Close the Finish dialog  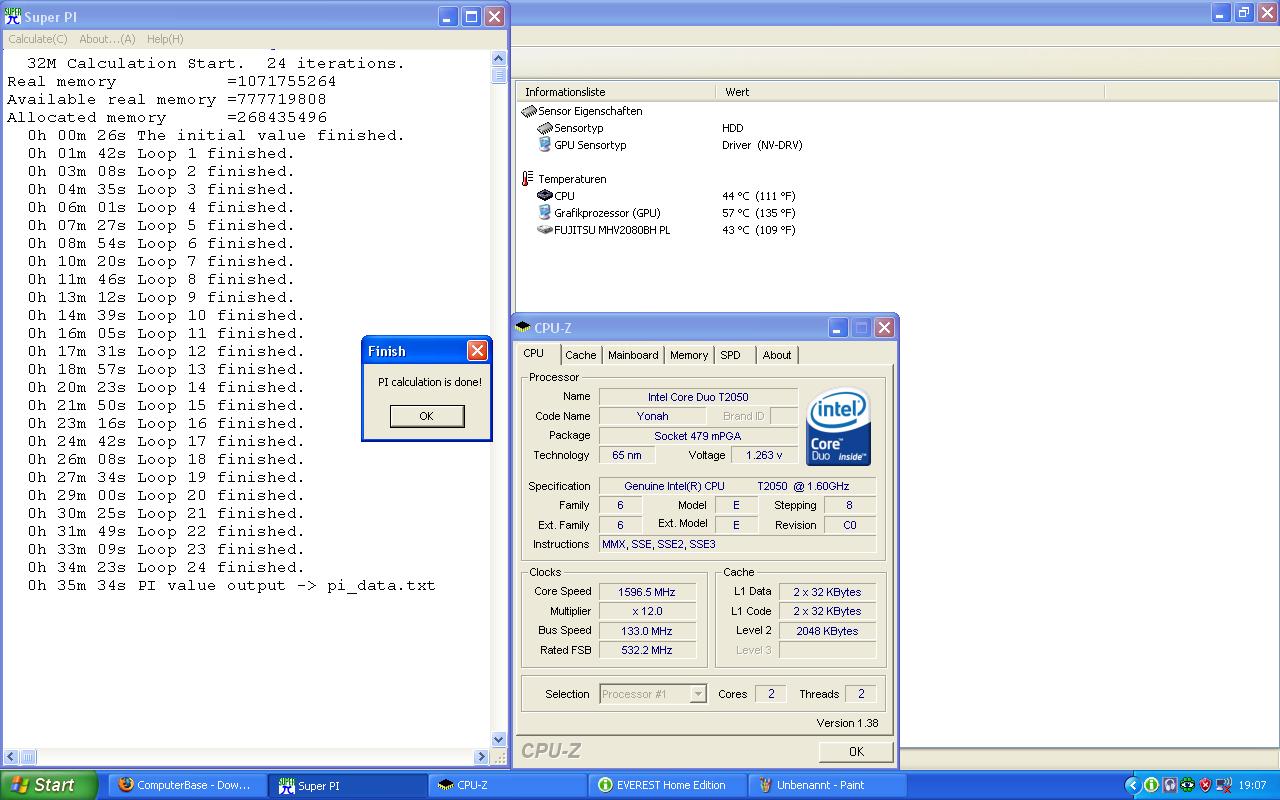[x=477, y=350]
